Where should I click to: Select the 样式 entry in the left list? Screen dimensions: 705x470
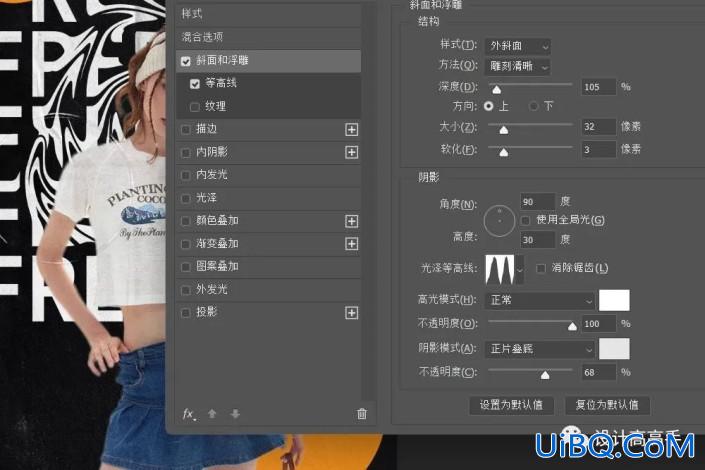tap(269, 14)
